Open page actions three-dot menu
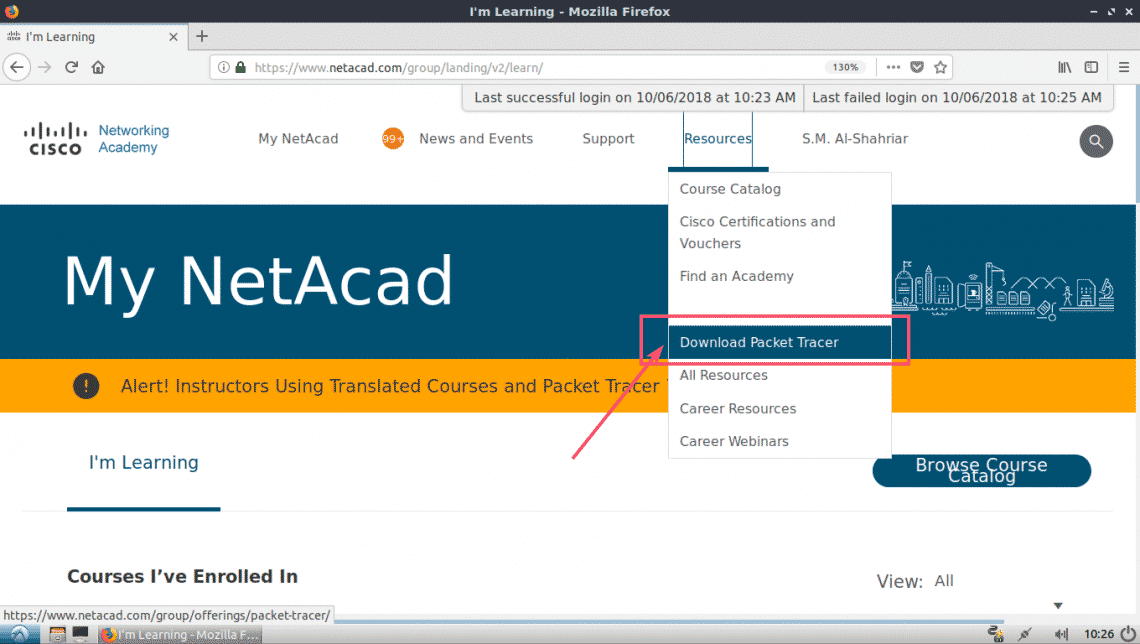The height and width of the screenshot is (644, 1140). [x=894, y=68]
